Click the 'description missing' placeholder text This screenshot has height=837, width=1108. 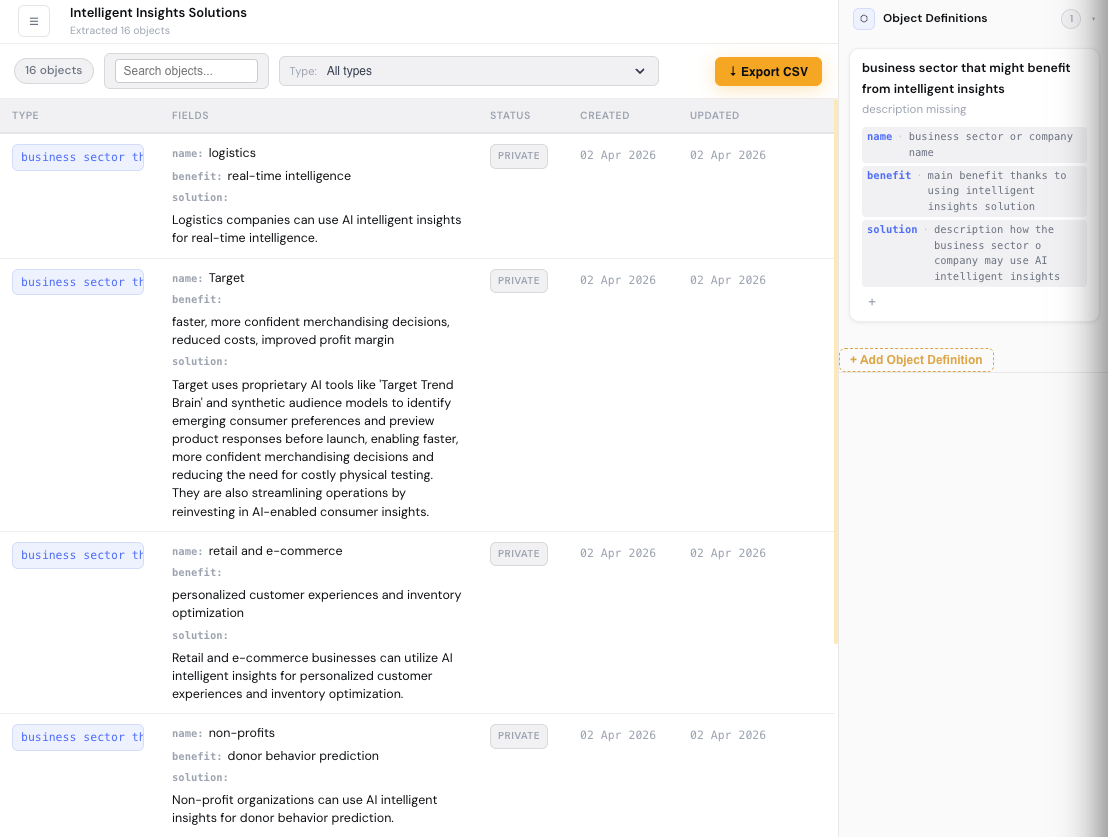[914, 110]
